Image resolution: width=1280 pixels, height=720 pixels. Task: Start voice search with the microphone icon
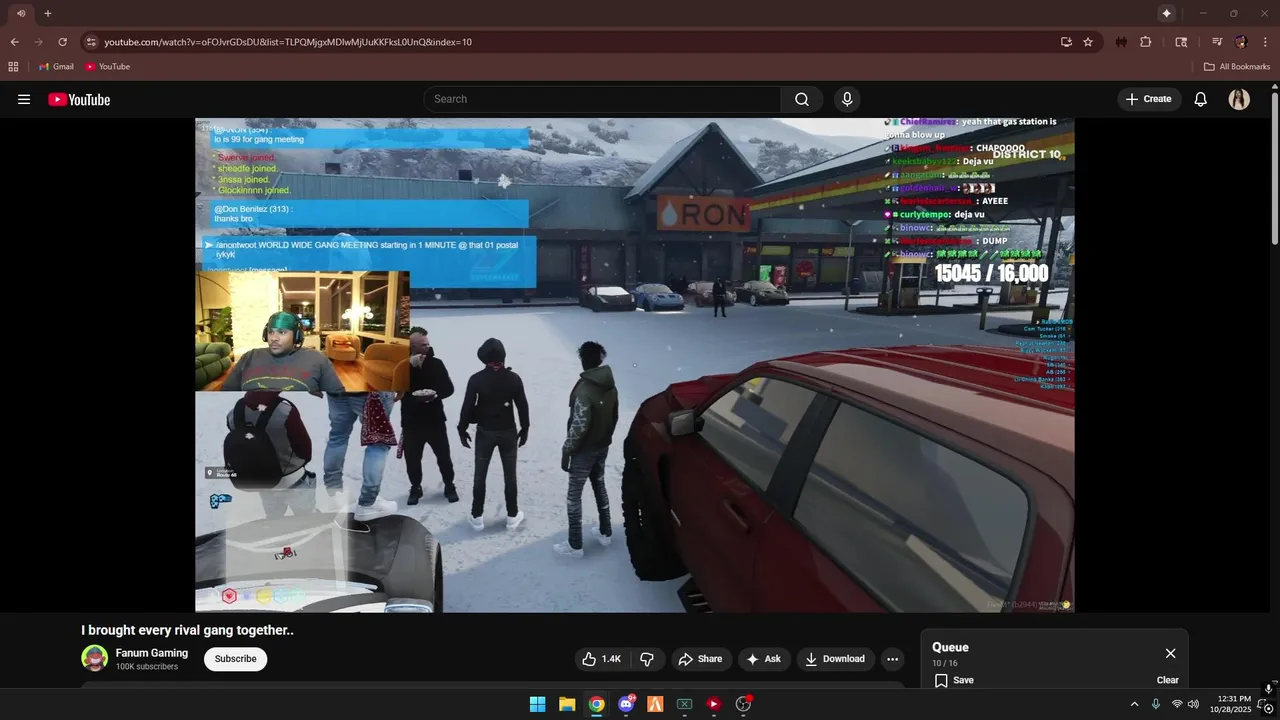[x=847, y=99]
